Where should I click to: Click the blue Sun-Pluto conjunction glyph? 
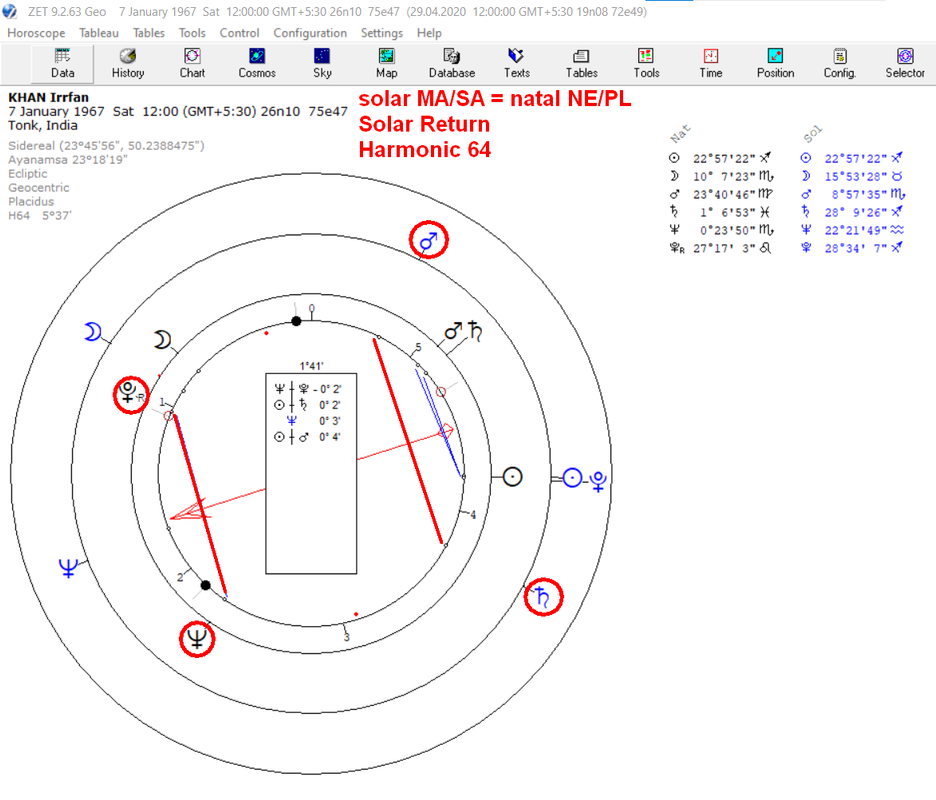point(585,479)
